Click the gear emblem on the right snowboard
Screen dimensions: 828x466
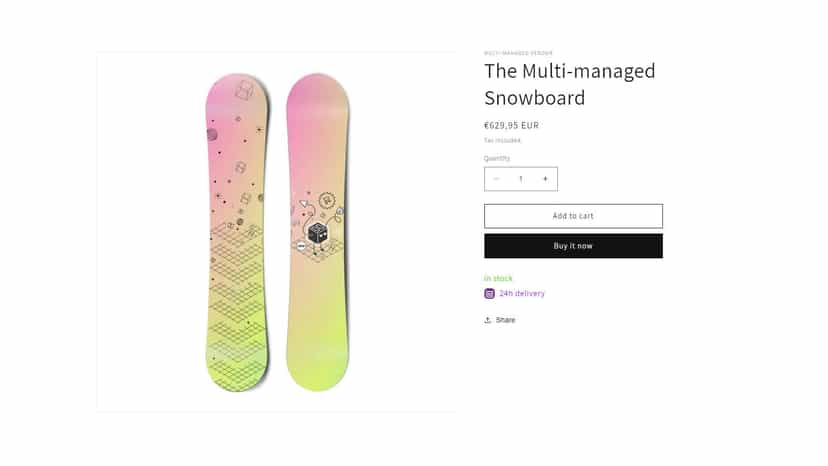tap(327, 200)
